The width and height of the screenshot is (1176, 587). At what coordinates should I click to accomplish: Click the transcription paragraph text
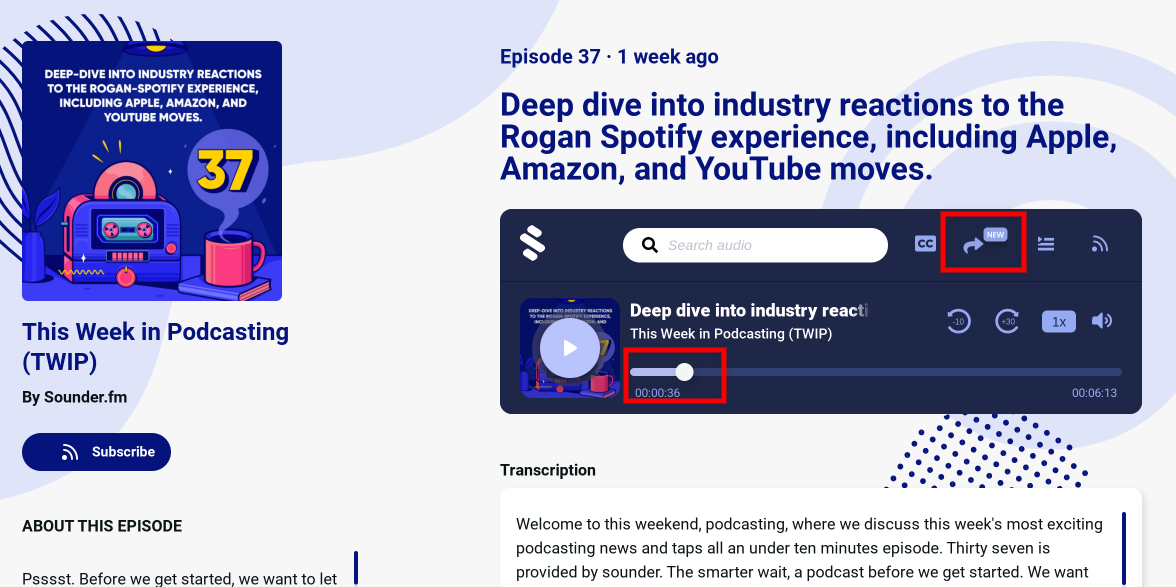(x=810, y=549)
